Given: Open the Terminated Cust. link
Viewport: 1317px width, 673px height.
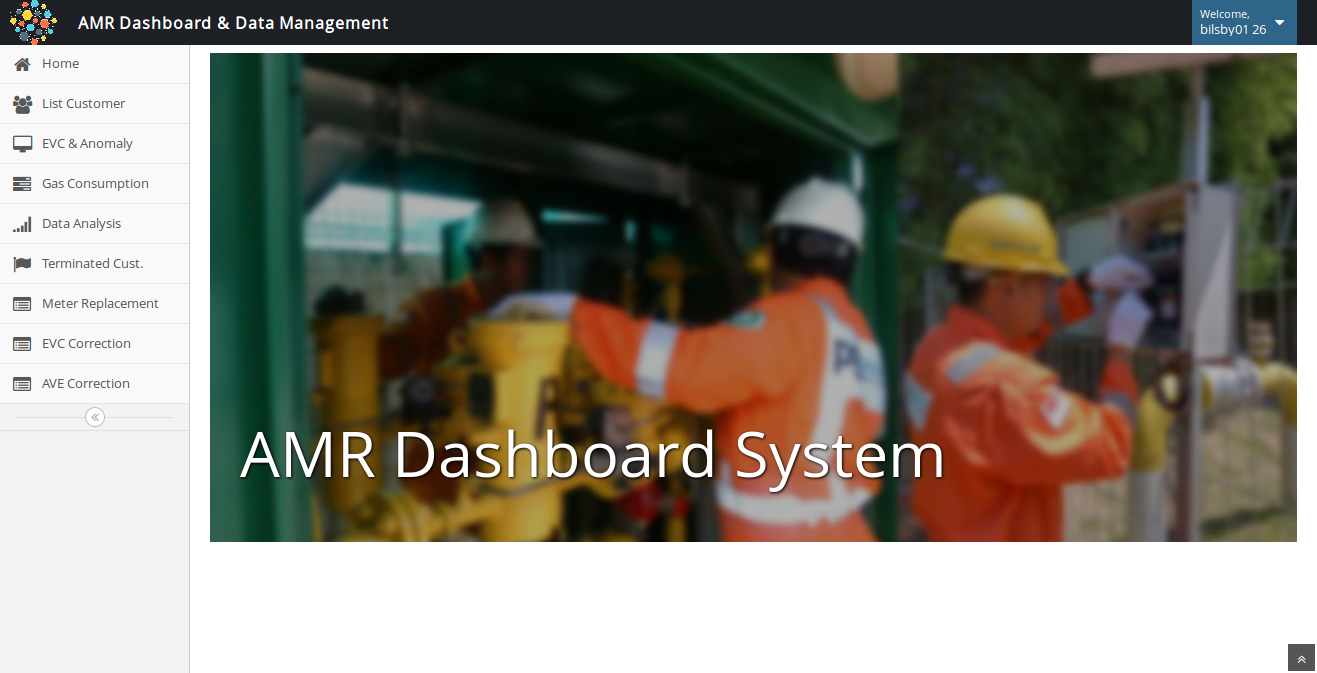Looking at the screenshot, I should point(92,264).
